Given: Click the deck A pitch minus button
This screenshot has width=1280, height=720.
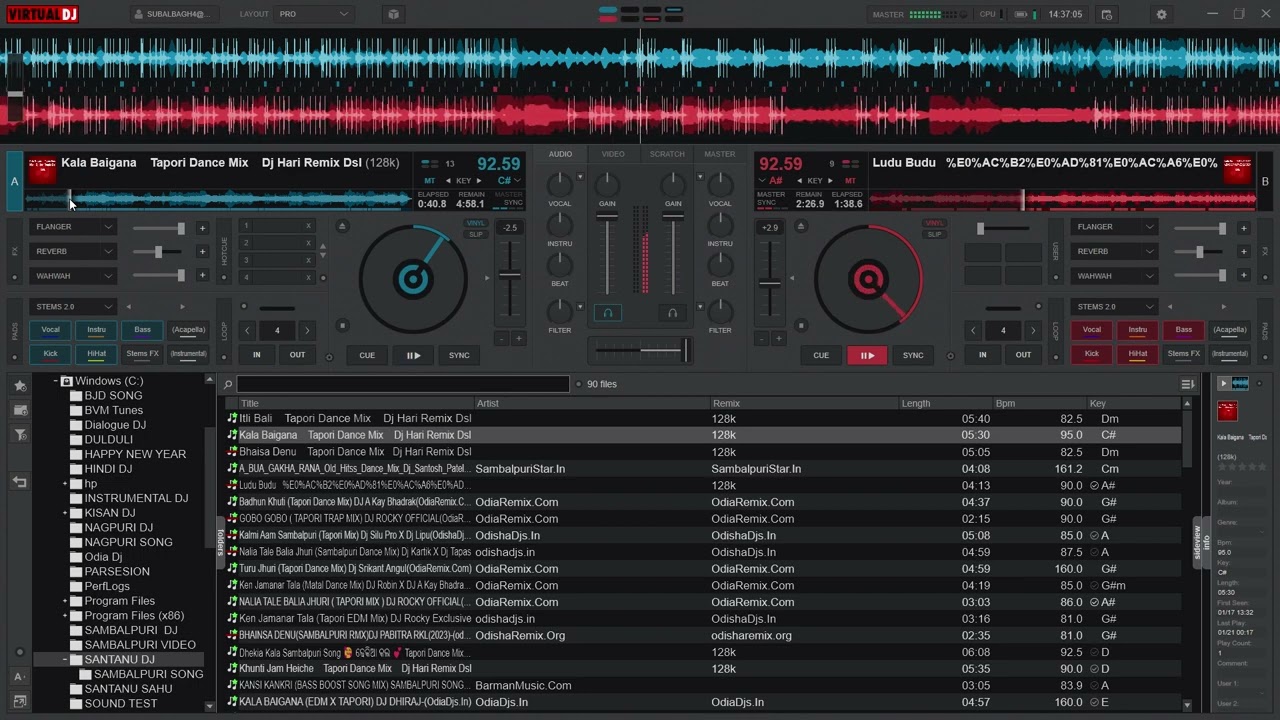Looking at the screenshot, I should point(502,339).
